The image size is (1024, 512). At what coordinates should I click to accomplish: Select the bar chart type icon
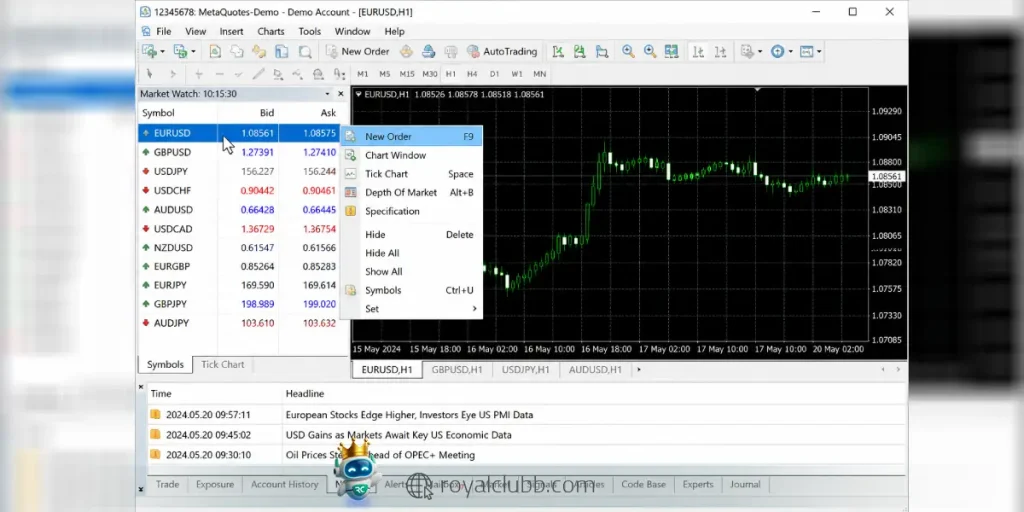coord(558,51)
